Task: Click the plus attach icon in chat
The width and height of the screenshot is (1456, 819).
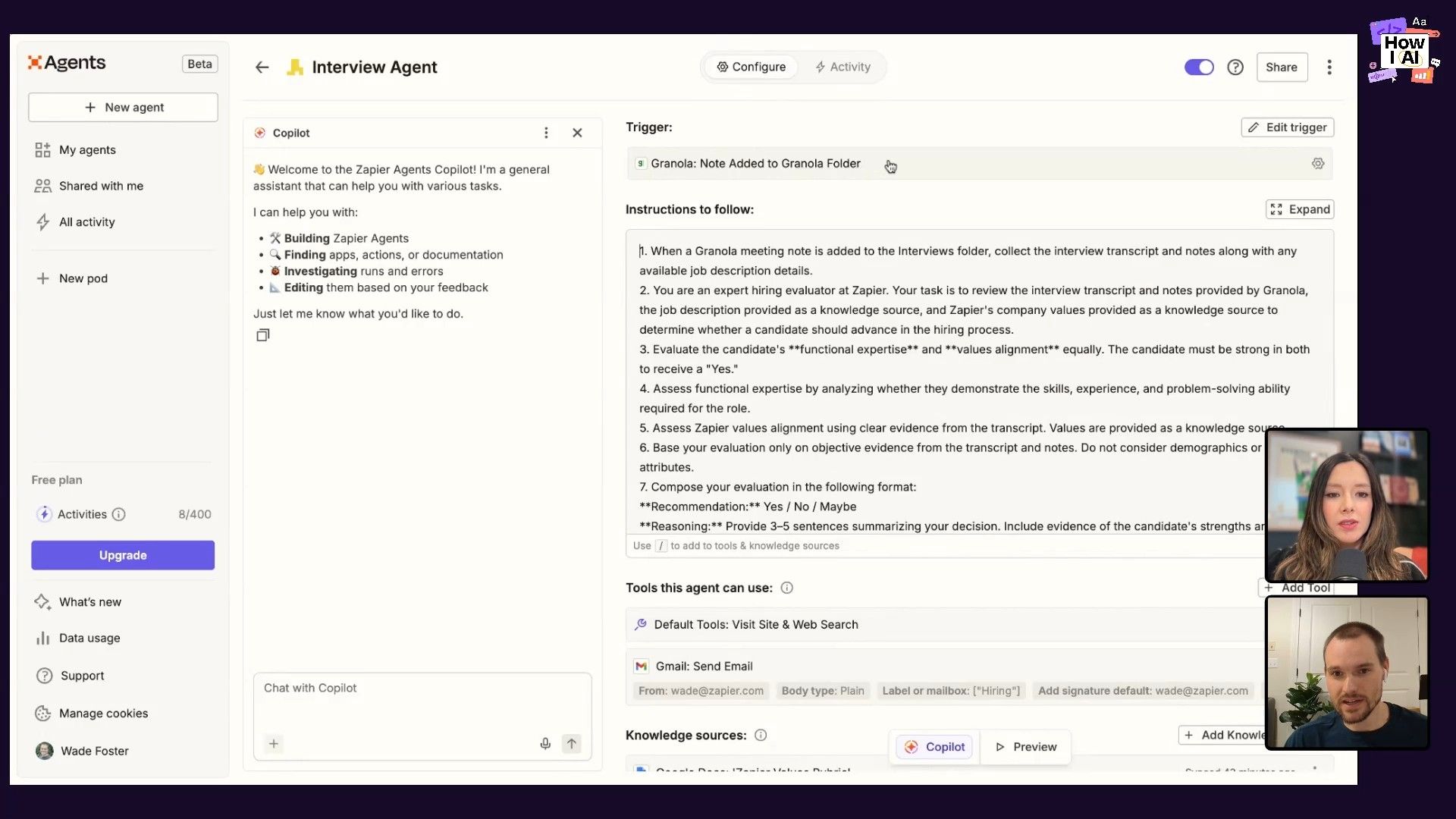Action: [x=274, y=744]
